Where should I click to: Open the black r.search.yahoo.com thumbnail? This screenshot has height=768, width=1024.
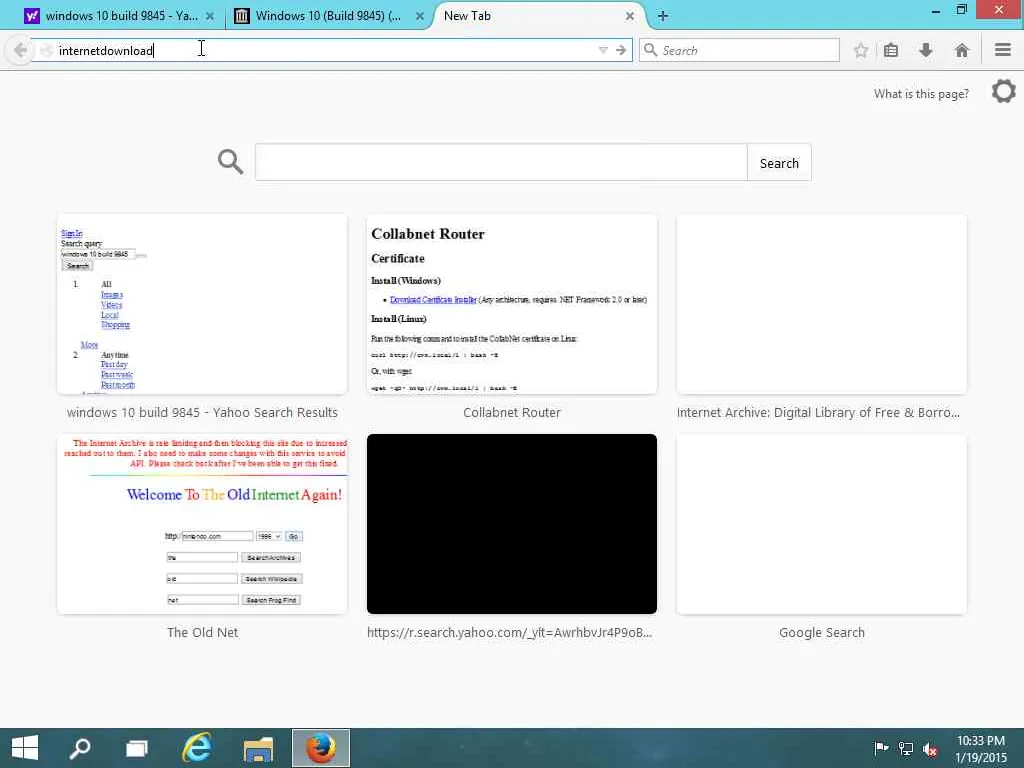click(512, 524)
